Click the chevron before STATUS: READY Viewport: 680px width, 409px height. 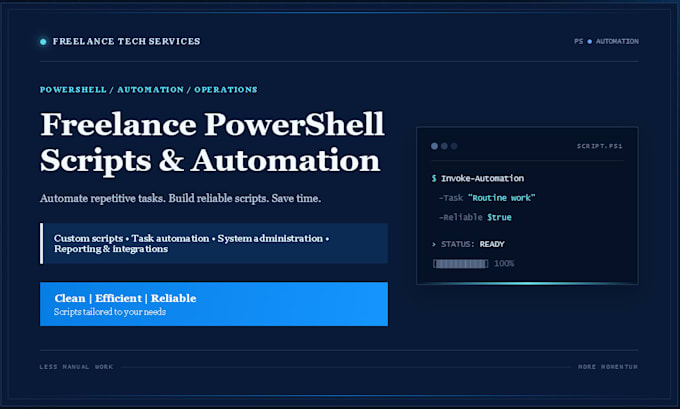(434, 244)
